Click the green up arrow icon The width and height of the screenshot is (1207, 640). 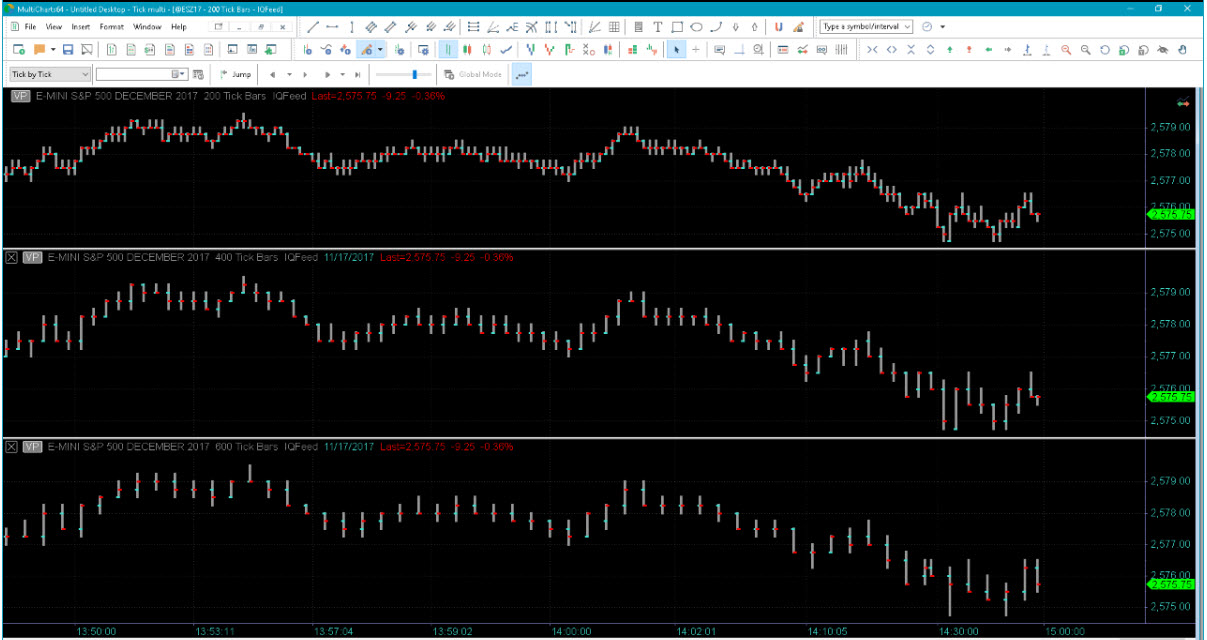tap(950, 49)
